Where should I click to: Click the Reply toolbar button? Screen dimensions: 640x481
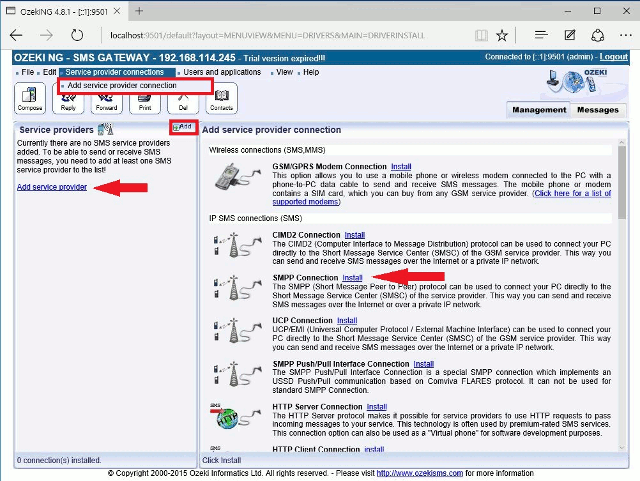click(x=68, y=103)
